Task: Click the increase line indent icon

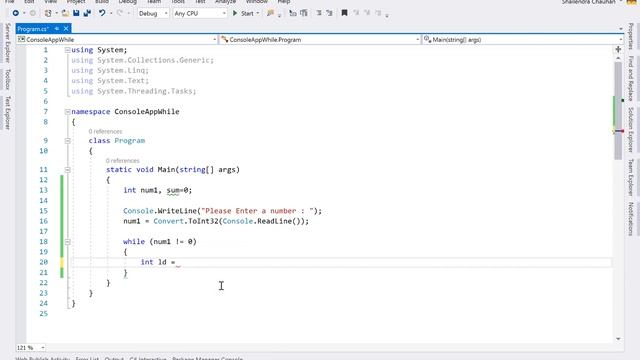Action: tap(329, 13)
